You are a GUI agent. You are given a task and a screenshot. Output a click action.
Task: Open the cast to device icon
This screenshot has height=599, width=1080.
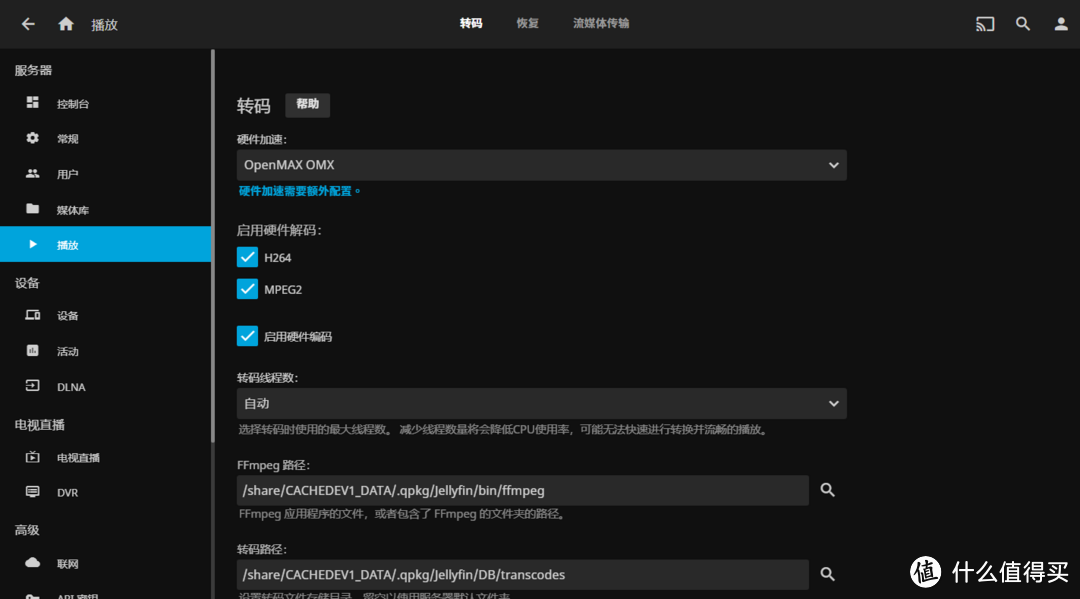coord(985,24)
